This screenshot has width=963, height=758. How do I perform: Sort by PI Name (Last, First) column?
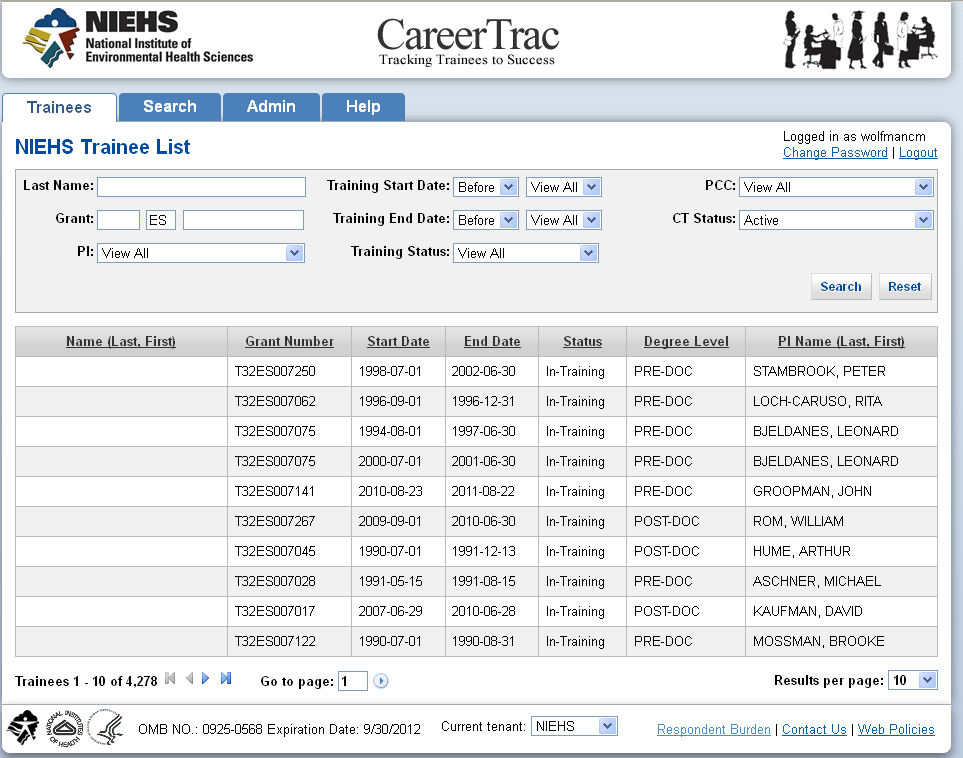coord(841,342)
